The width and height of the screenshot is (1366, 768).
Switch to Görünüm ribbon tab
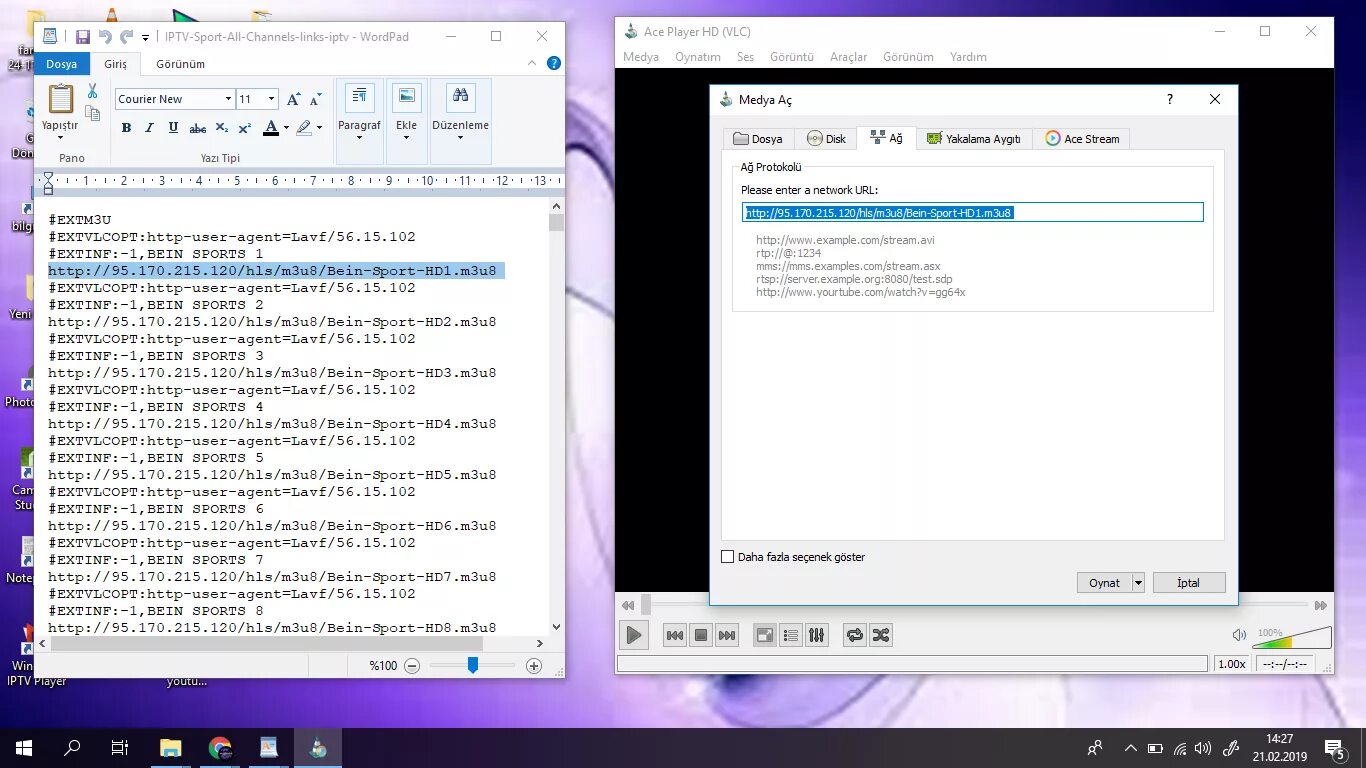click(180, 64)
